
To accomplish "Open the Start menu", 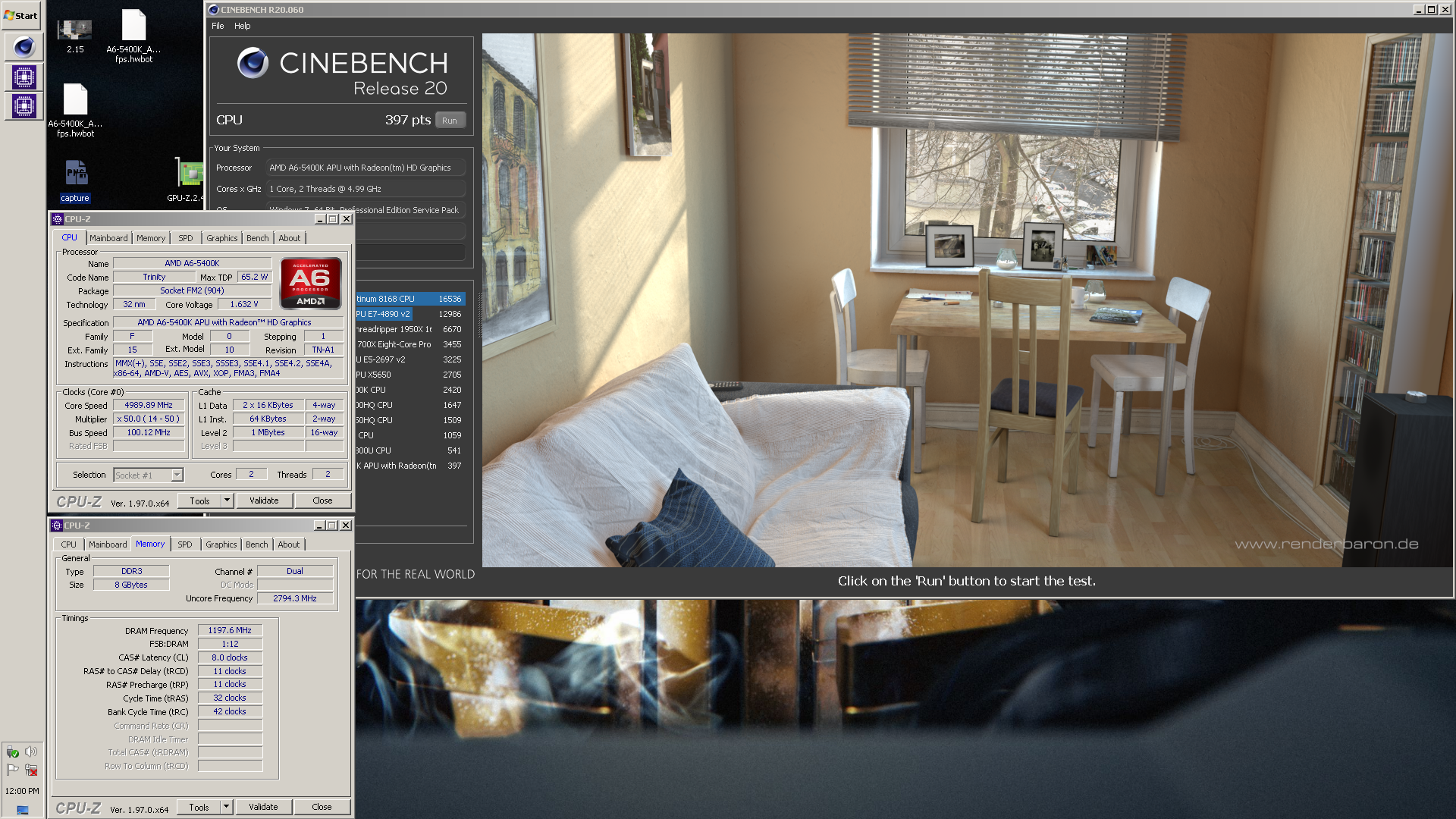I will [x=20, y=15].
